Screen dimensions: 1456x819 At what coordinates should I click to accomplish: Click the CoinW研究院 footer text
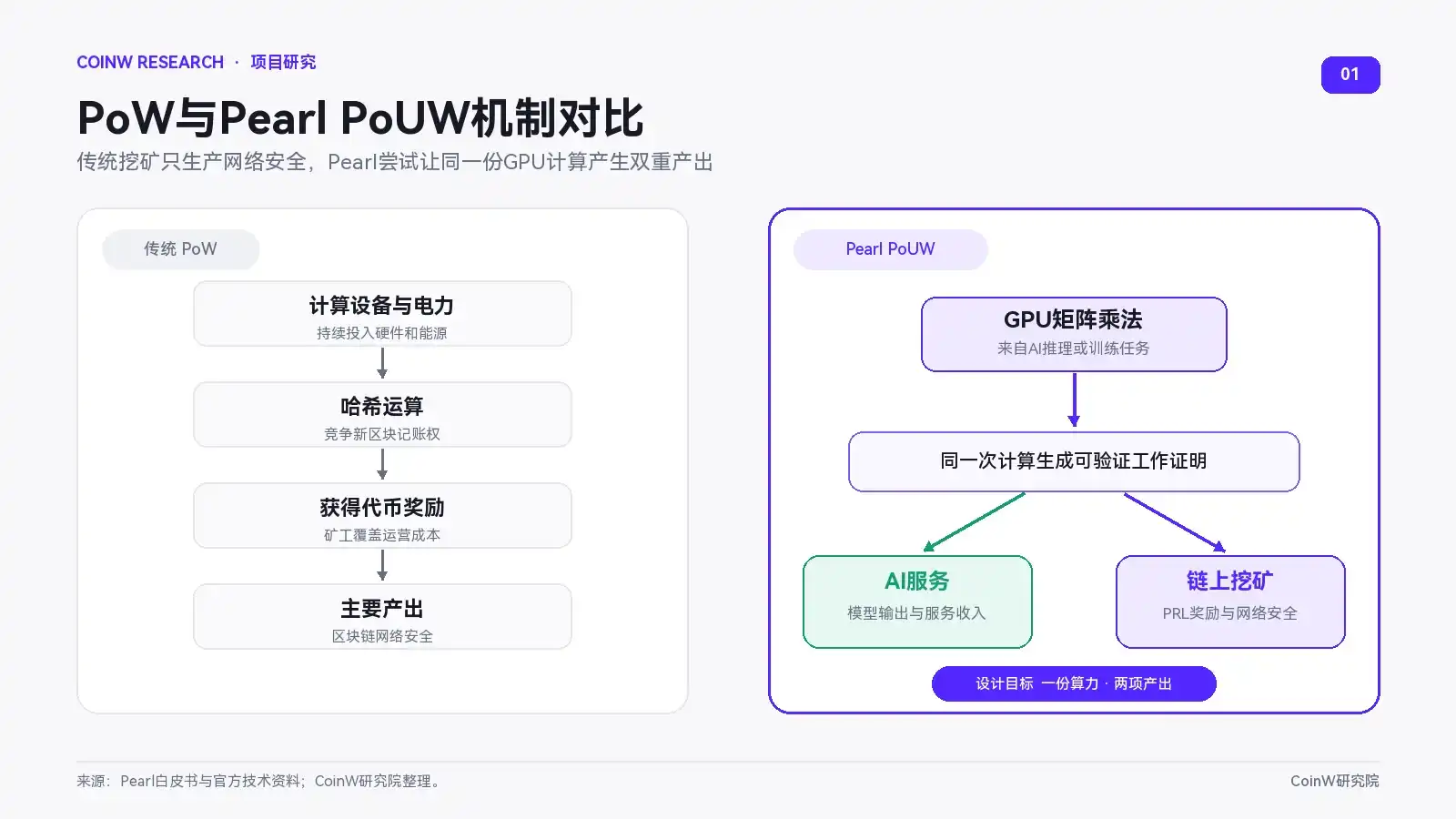[1334, 781]
